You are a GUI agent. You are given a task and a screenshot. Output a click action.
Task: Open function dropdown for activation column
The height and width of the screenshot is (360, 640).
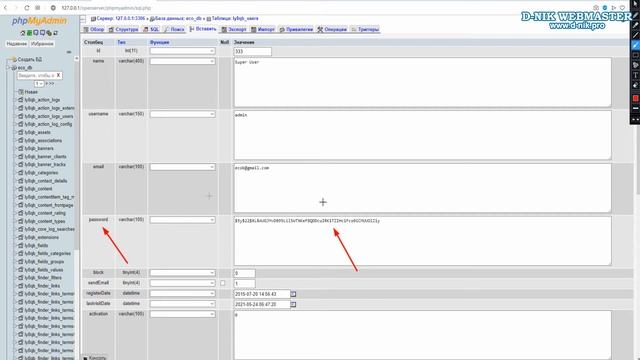[x=182, y=314]
